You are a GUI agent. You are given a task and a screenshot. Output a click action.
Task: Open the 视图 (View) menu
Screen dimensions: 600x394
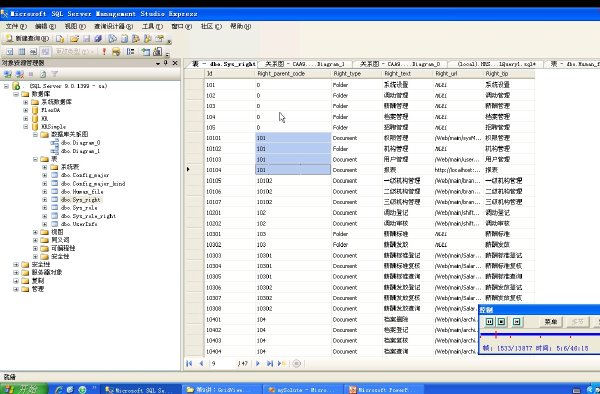coord(75,26)
